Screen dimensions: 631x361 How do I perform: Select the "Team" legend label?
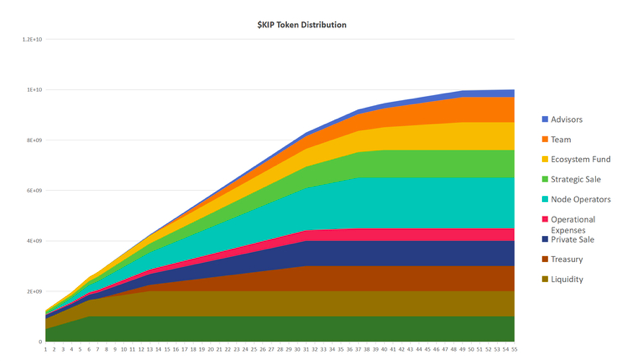(x=561, y=140)
